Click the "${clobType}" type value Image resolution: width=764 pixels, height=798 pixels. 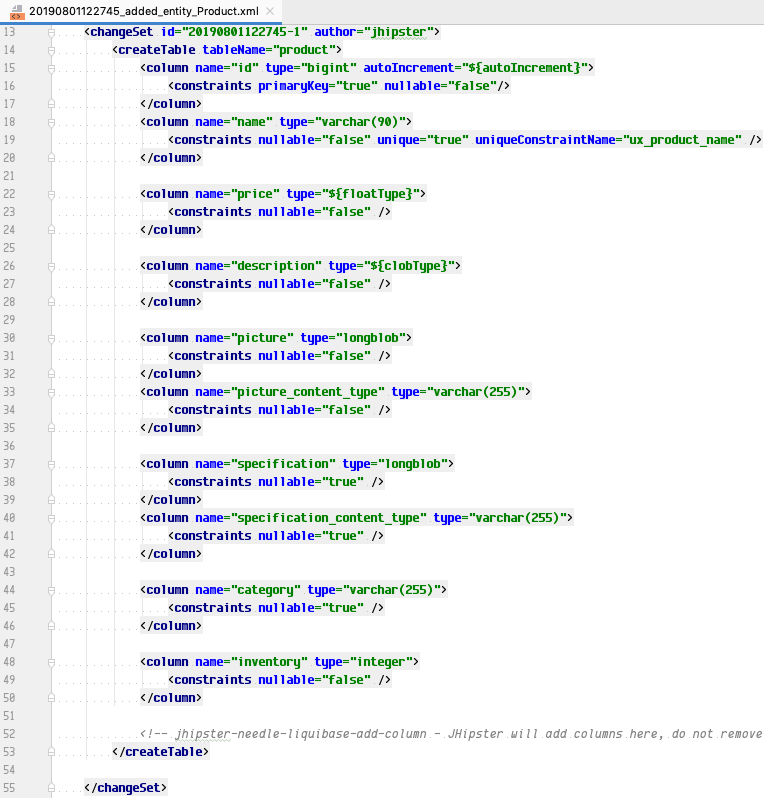click(409, 266)
